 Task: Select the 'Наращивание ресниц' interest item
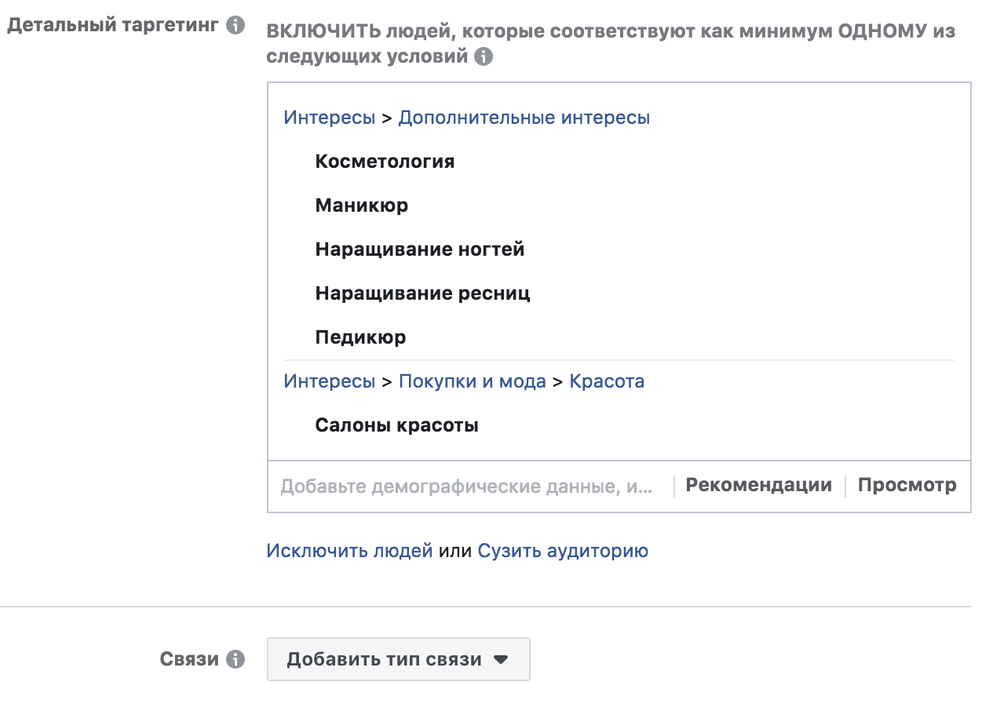point(422,293)
